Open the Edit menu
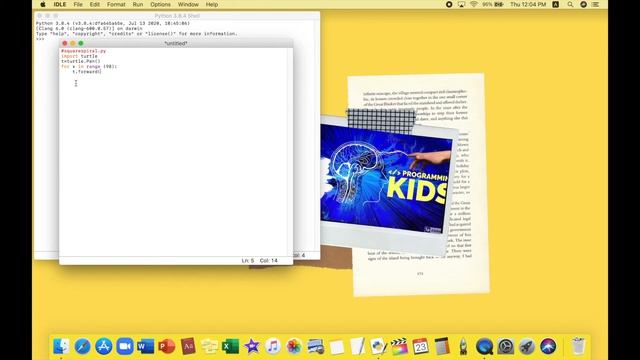640x360 pixels. (95, 4)
